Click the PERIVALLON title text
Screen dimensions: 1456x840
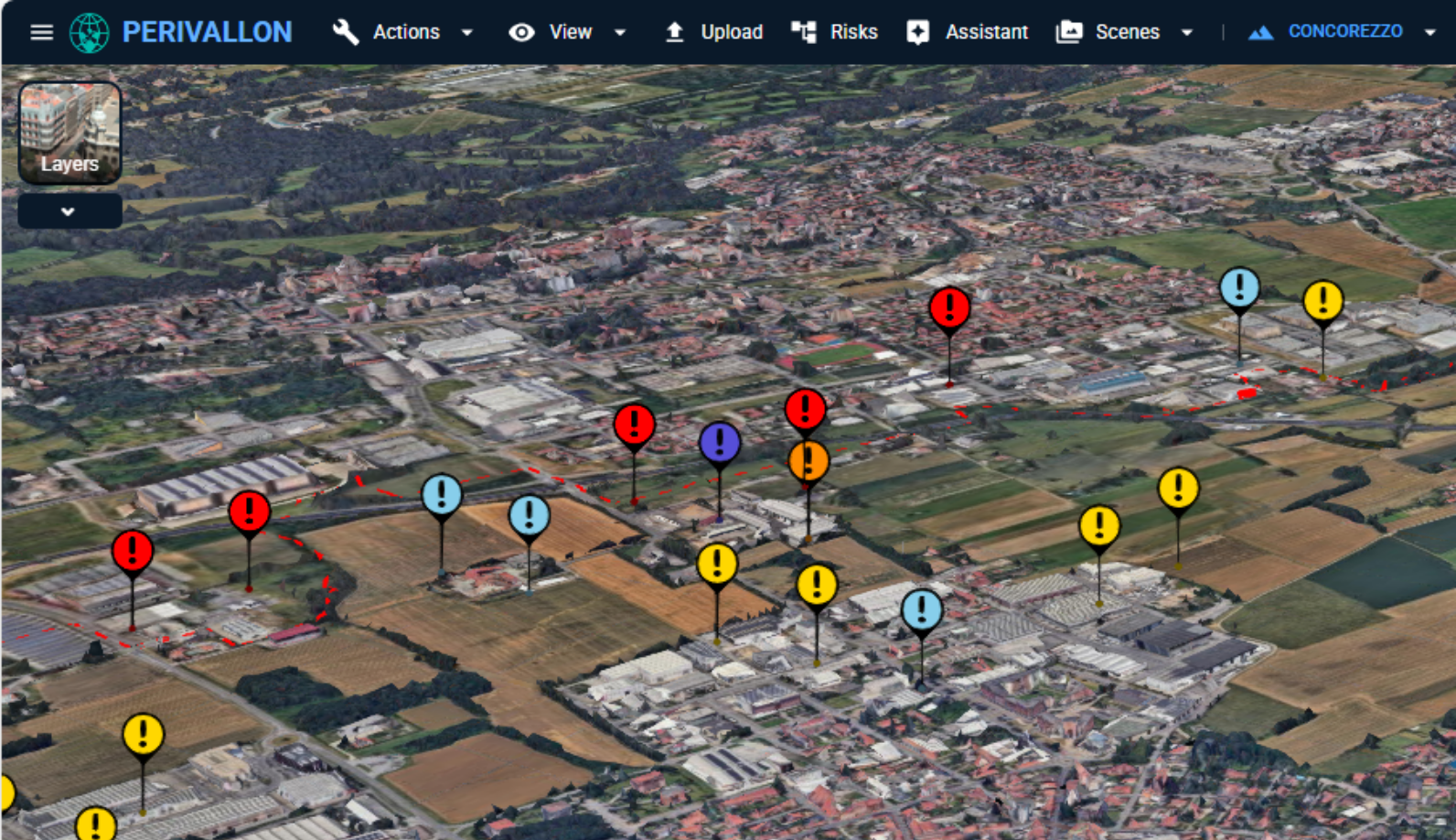pos(207,32)
